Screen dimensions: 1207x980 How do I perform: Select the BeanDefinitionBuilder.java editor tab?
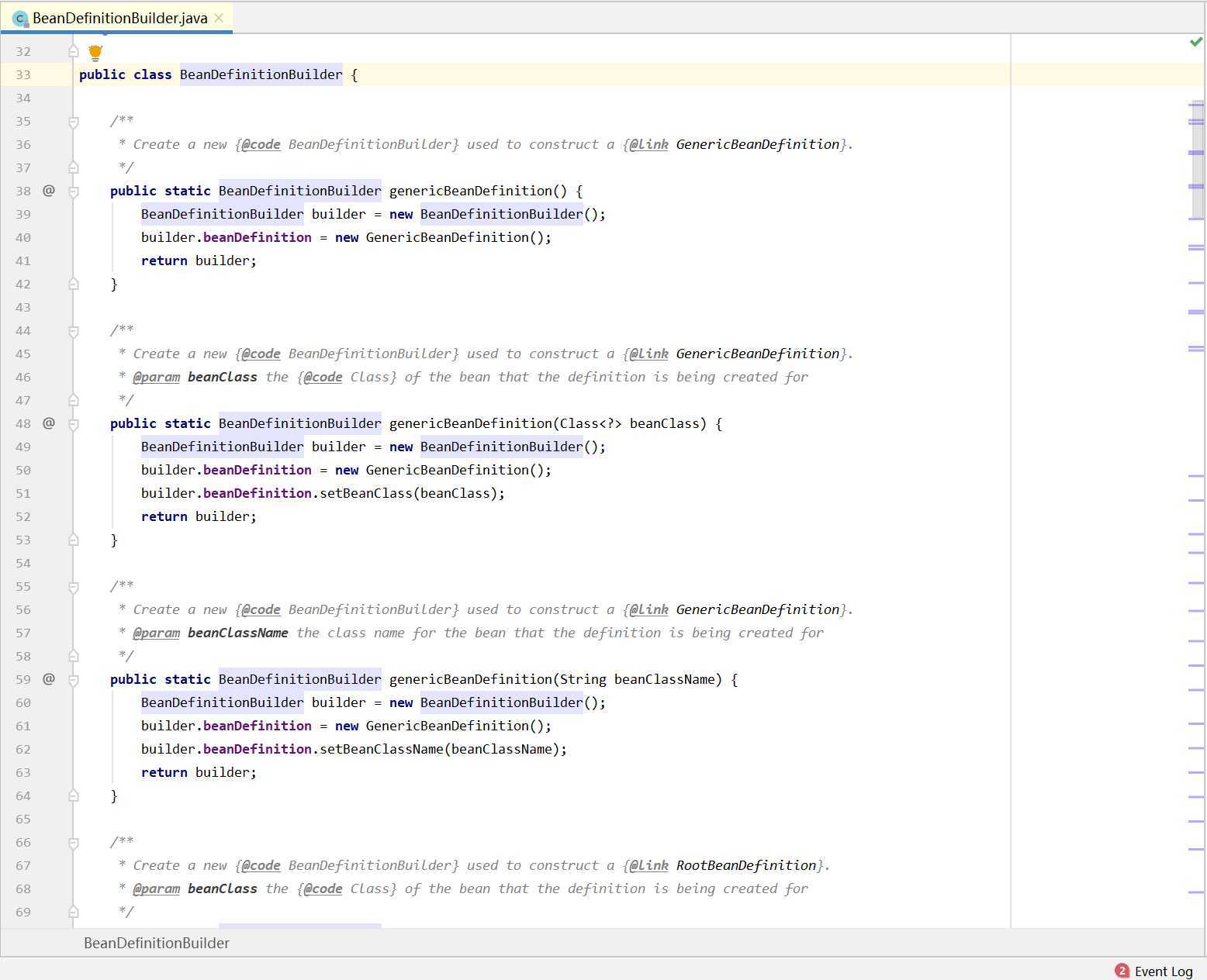116,18
